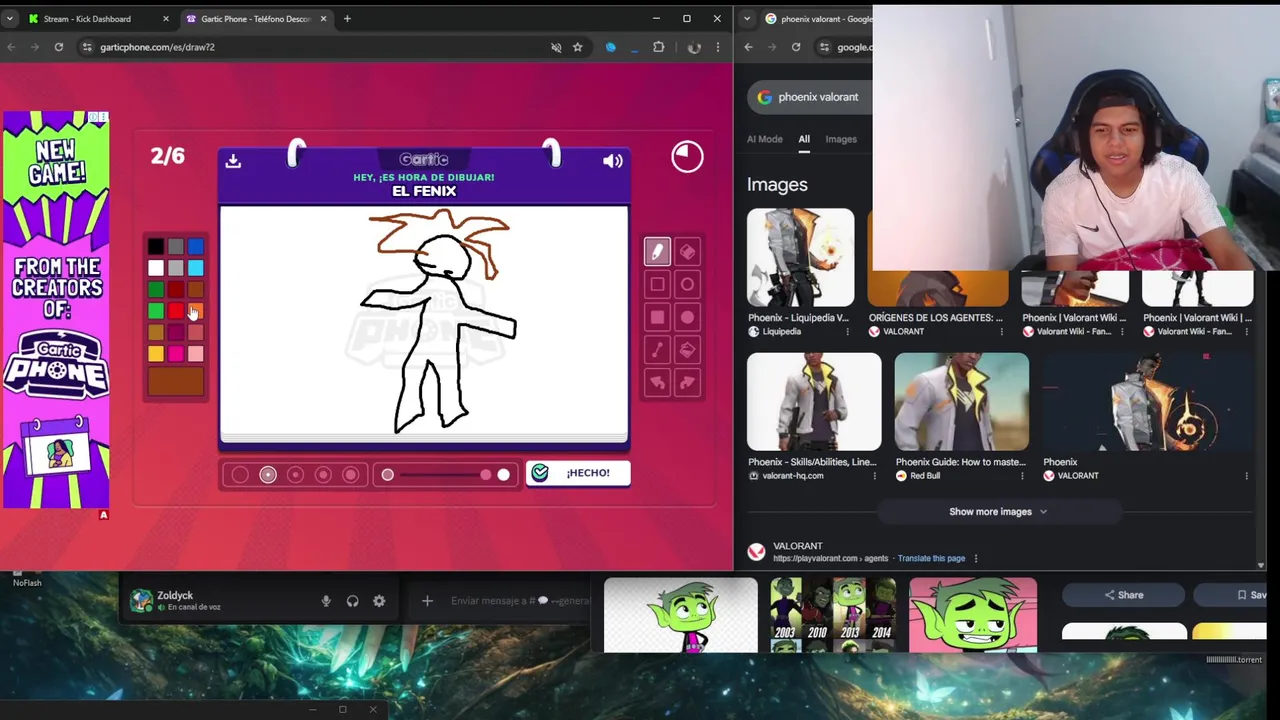Choose the empty rectangle shape tool
1280x720 pixels.
click(657, 285)
